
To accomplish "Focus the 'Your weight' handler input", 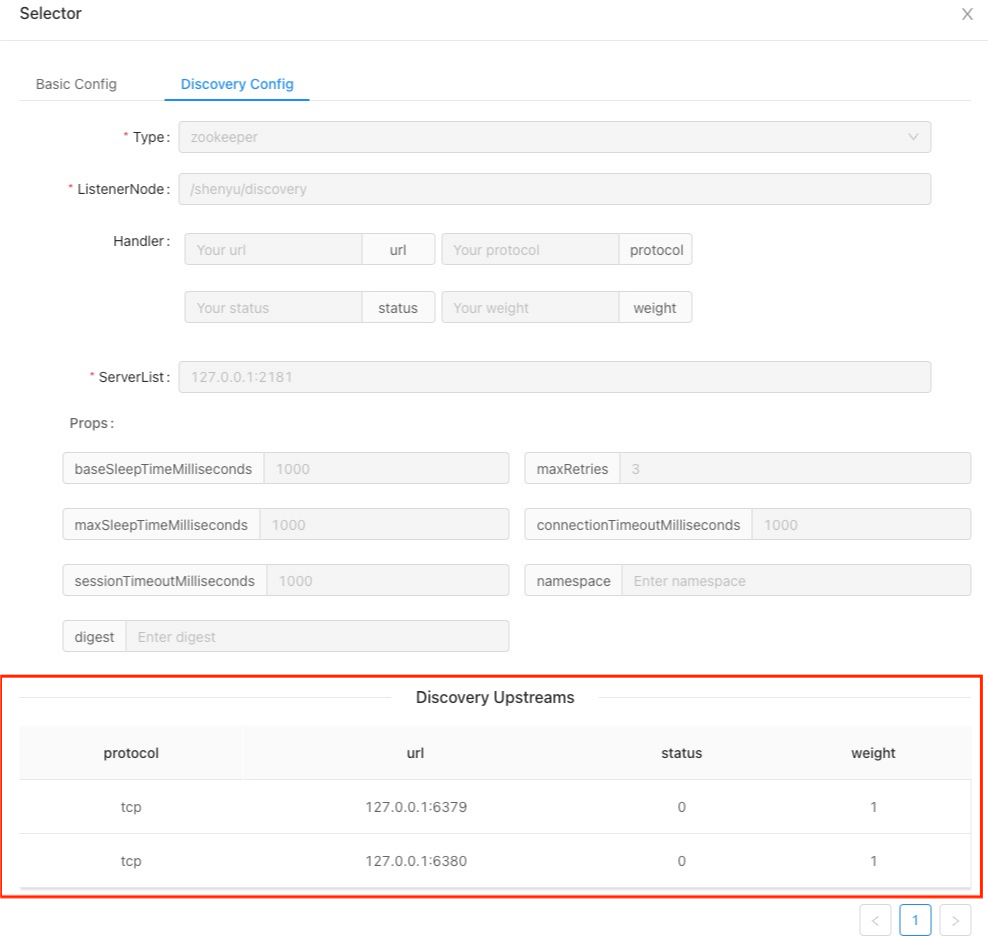I will coord(530,308).
